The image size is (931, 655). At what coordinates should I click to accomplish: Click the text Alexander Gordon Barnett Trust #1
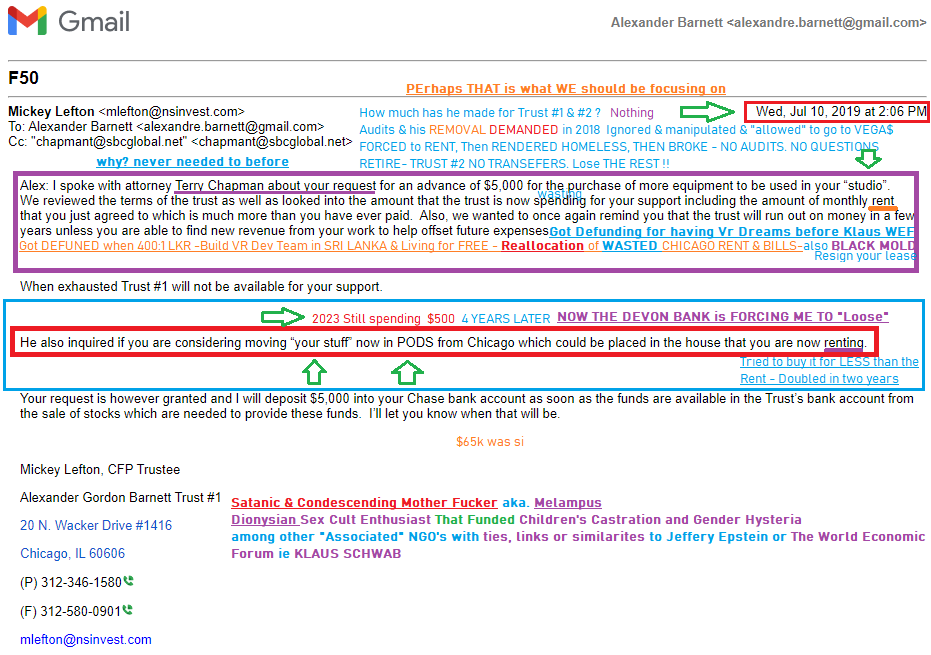point(121,498)
